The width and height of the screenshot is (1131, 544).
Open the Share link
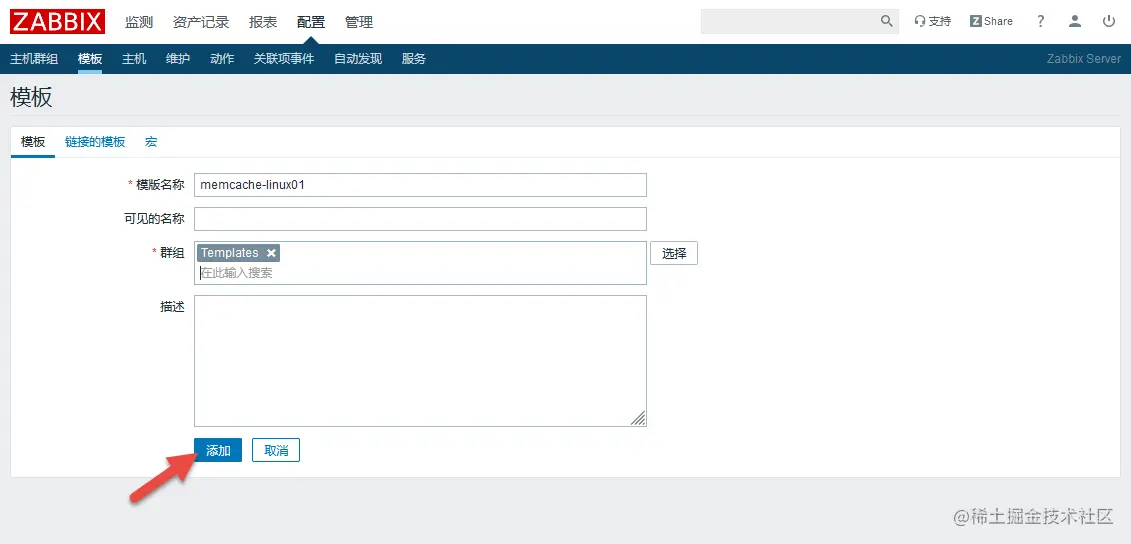pos(992,21)
